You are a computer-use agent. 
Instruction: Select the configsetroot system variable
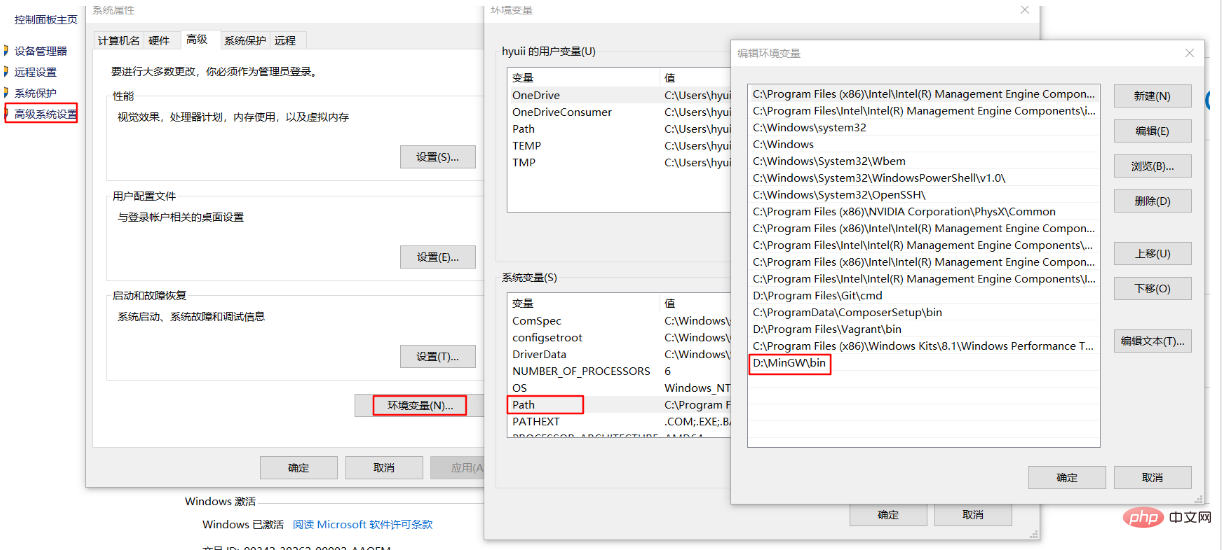620,338
